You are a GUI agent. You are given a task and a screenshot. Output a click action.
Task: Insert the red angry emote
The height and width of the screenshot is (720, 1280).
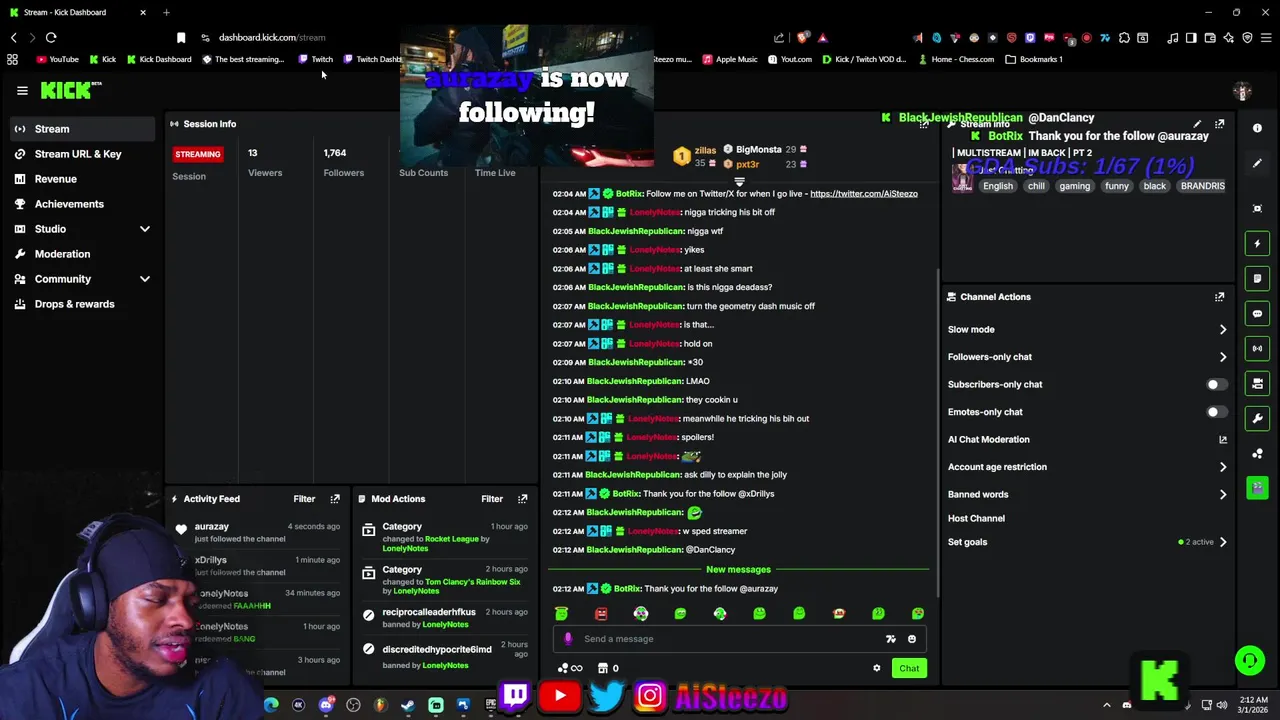pyautogui.click(x=601, y=613)
